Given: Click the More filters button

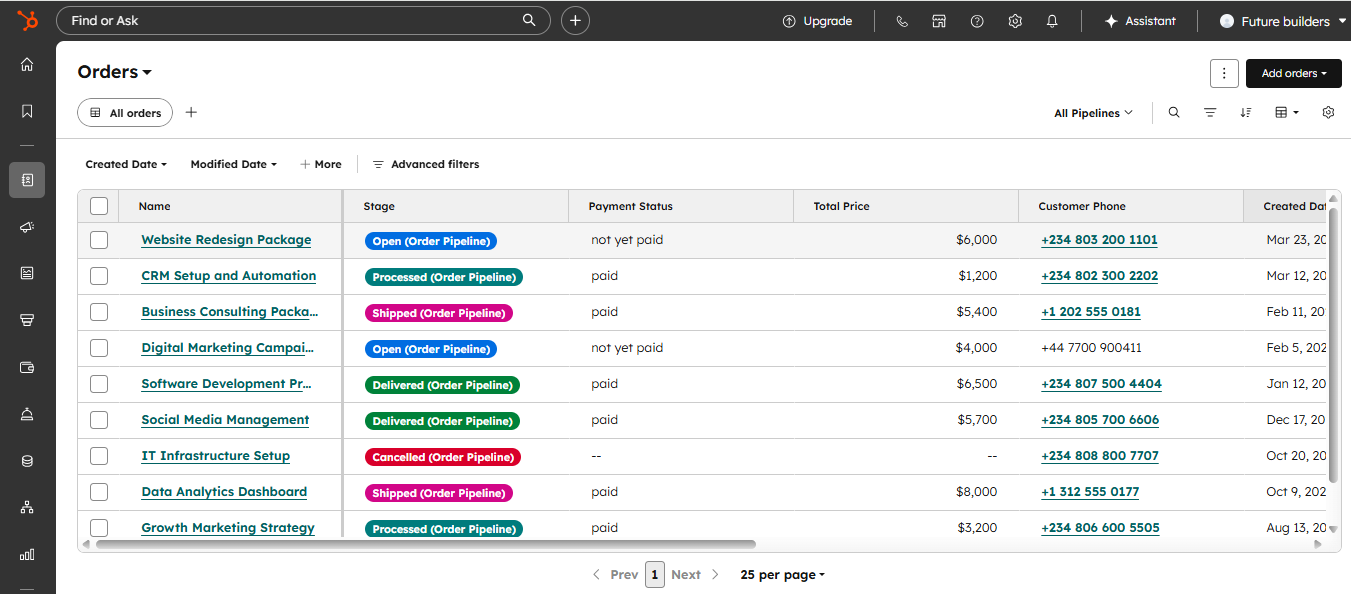Looking at the screenshot, I should point(321,164).
